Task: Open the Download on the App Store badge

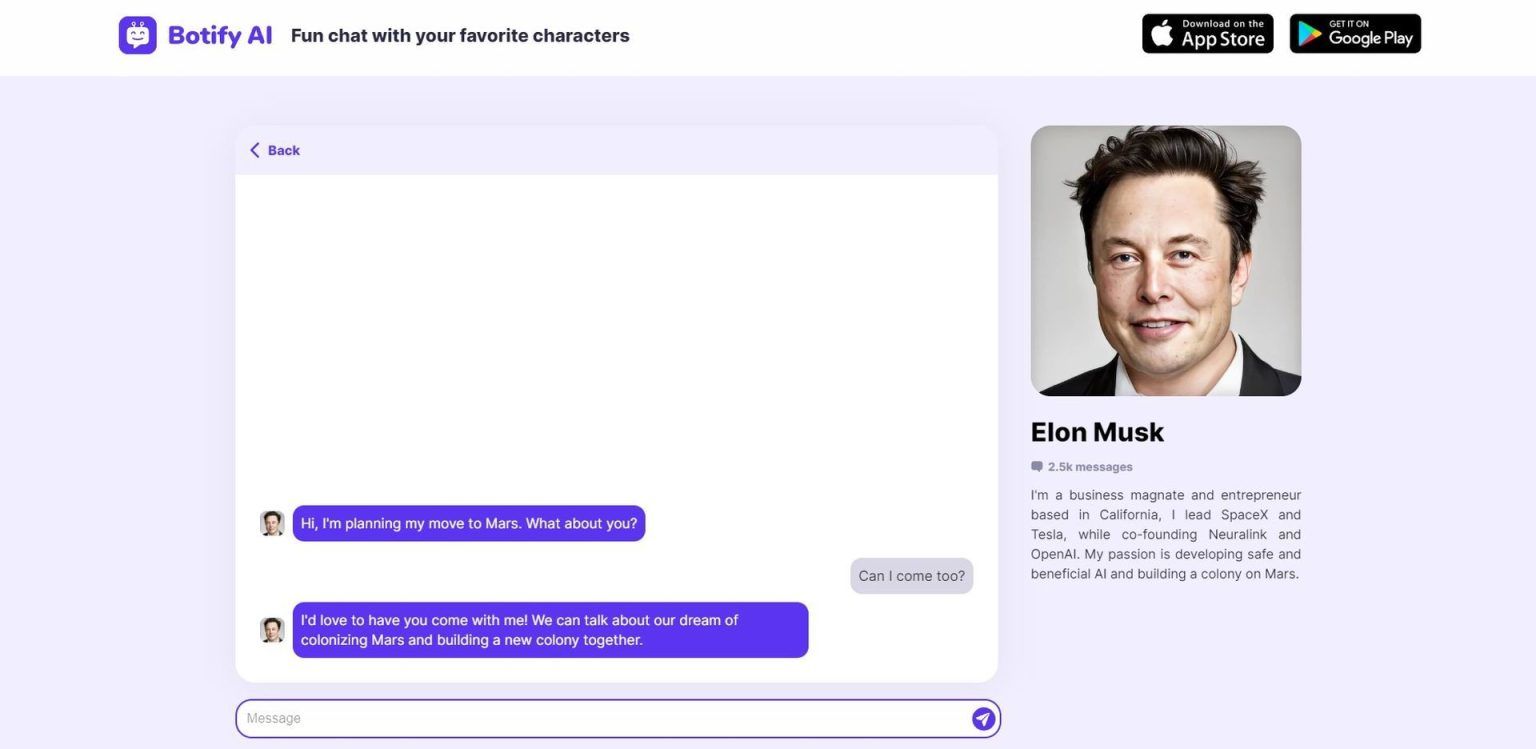Action: tap(1207, 34)
